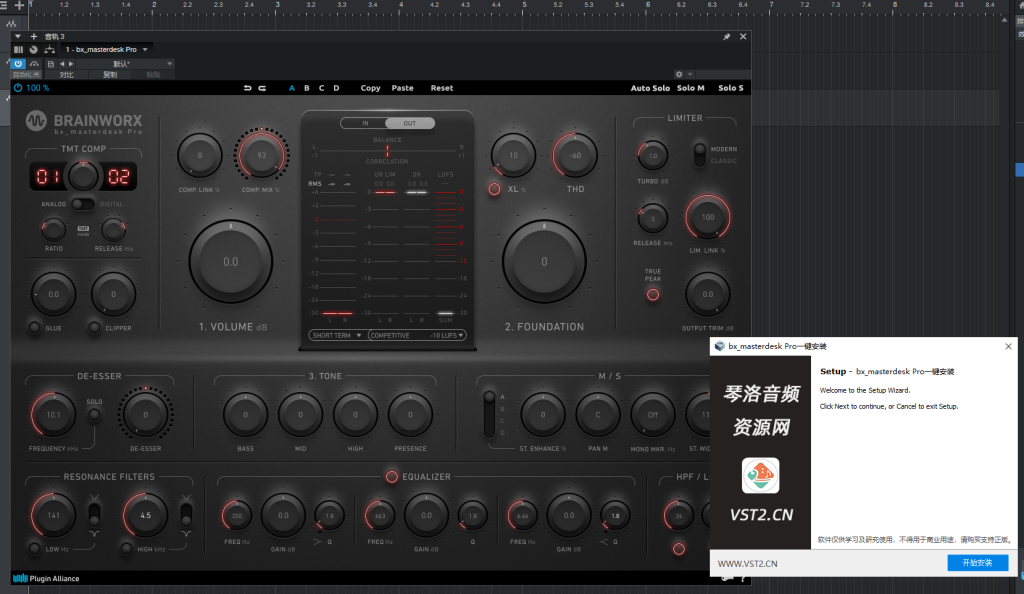Expand the bx_masterdesk Pro plugin selector dropdown
This screenshot has height=594, width=1024.
pyautogui.click(x=146, y=49)
